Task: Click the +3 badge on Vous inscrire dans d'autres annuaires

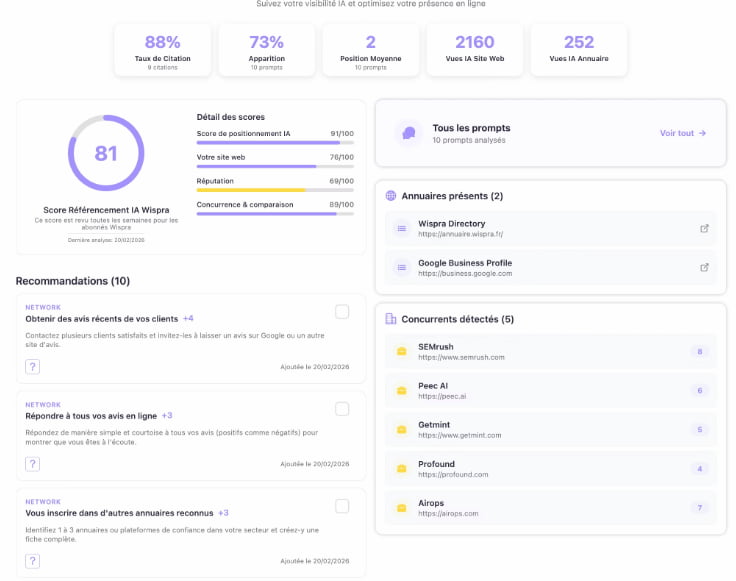Action: [223, 513]
